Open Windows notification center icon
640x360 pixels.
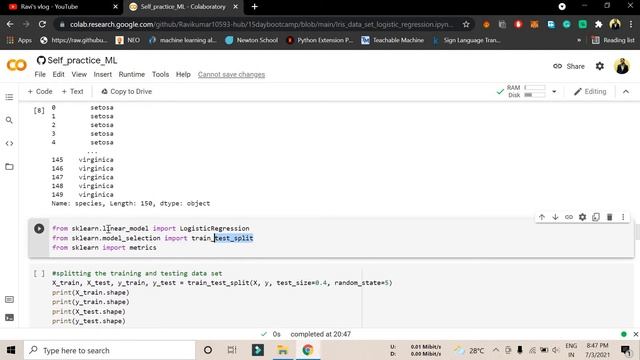(625, 350)
